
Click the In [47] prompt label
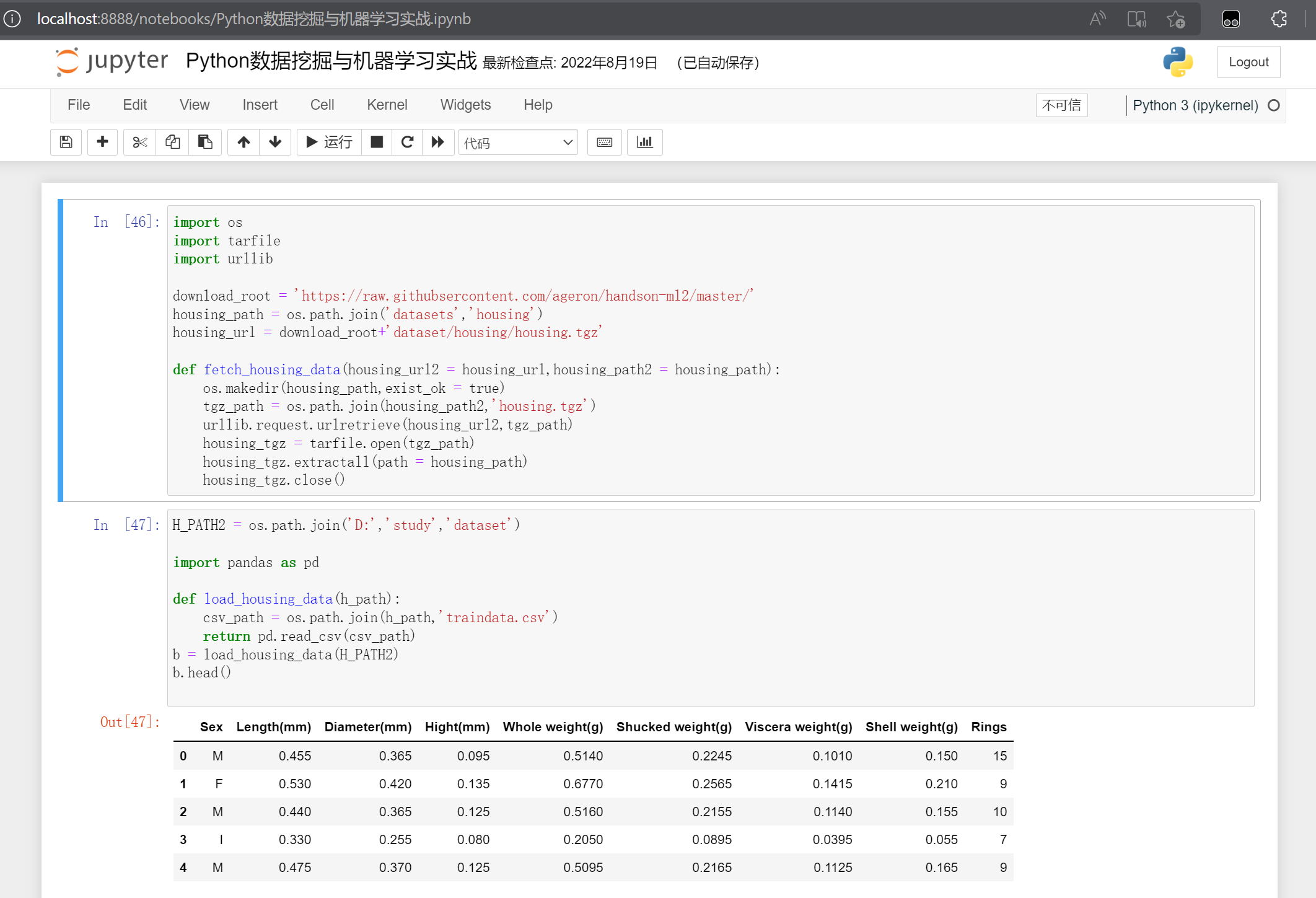[x=126, y=525]
